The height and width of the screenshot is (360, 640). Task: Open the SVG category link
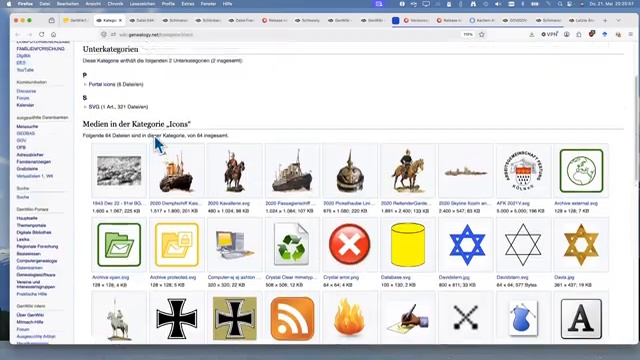(94, 107)
